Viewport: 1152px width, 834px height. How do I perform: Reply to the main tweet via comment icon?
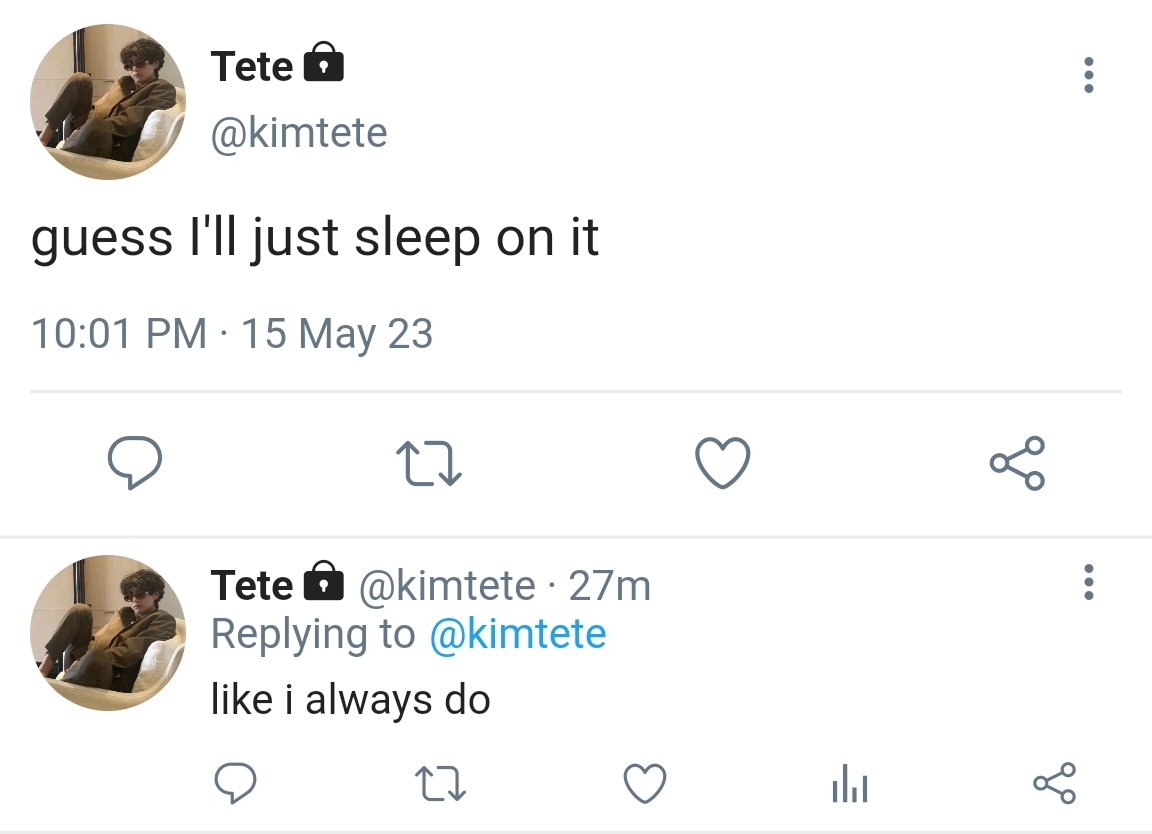coord(134,462)
